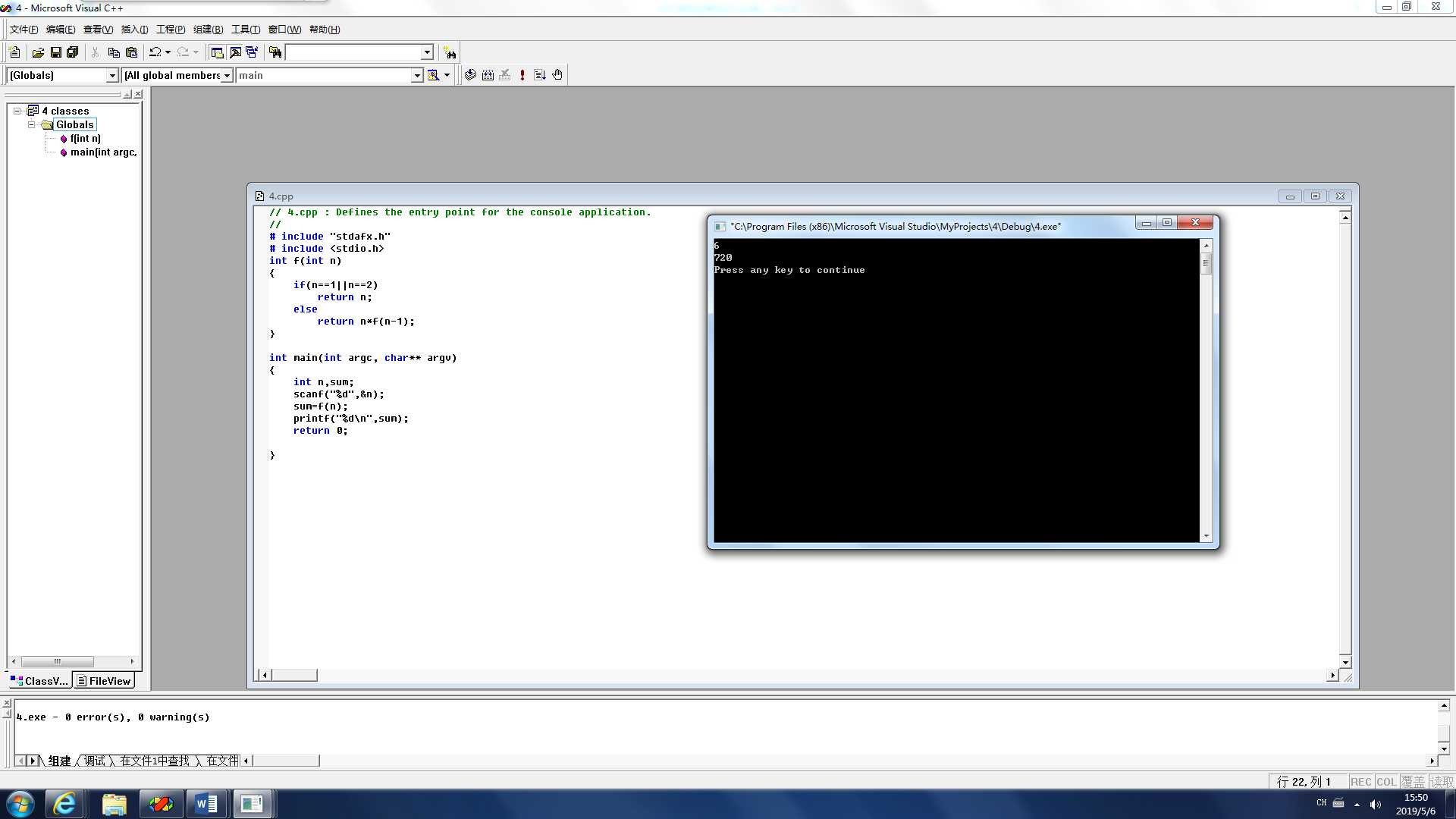The width and height of the screenshot is (1456, 819).
Task: Open the 帮助(H) menu
Action: point(325,30)
